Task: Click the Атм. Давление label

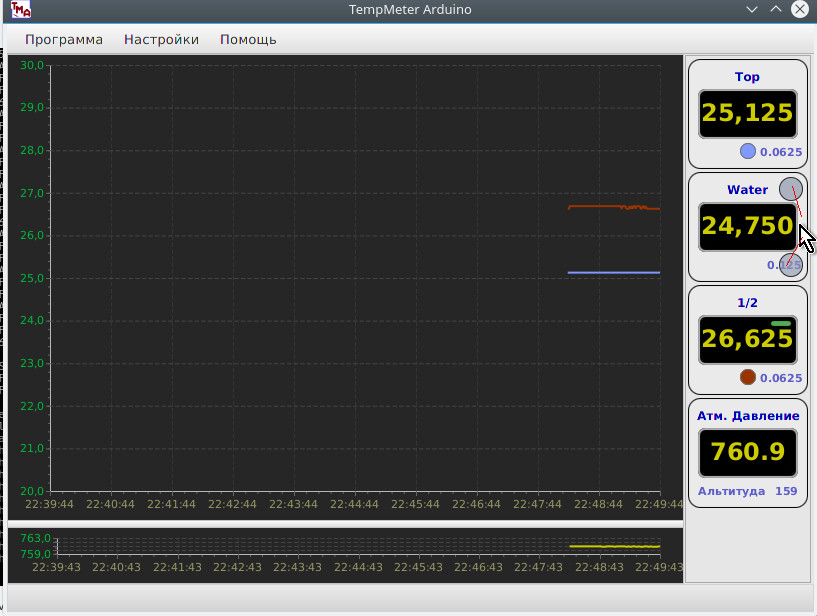Action: [748, 416]
